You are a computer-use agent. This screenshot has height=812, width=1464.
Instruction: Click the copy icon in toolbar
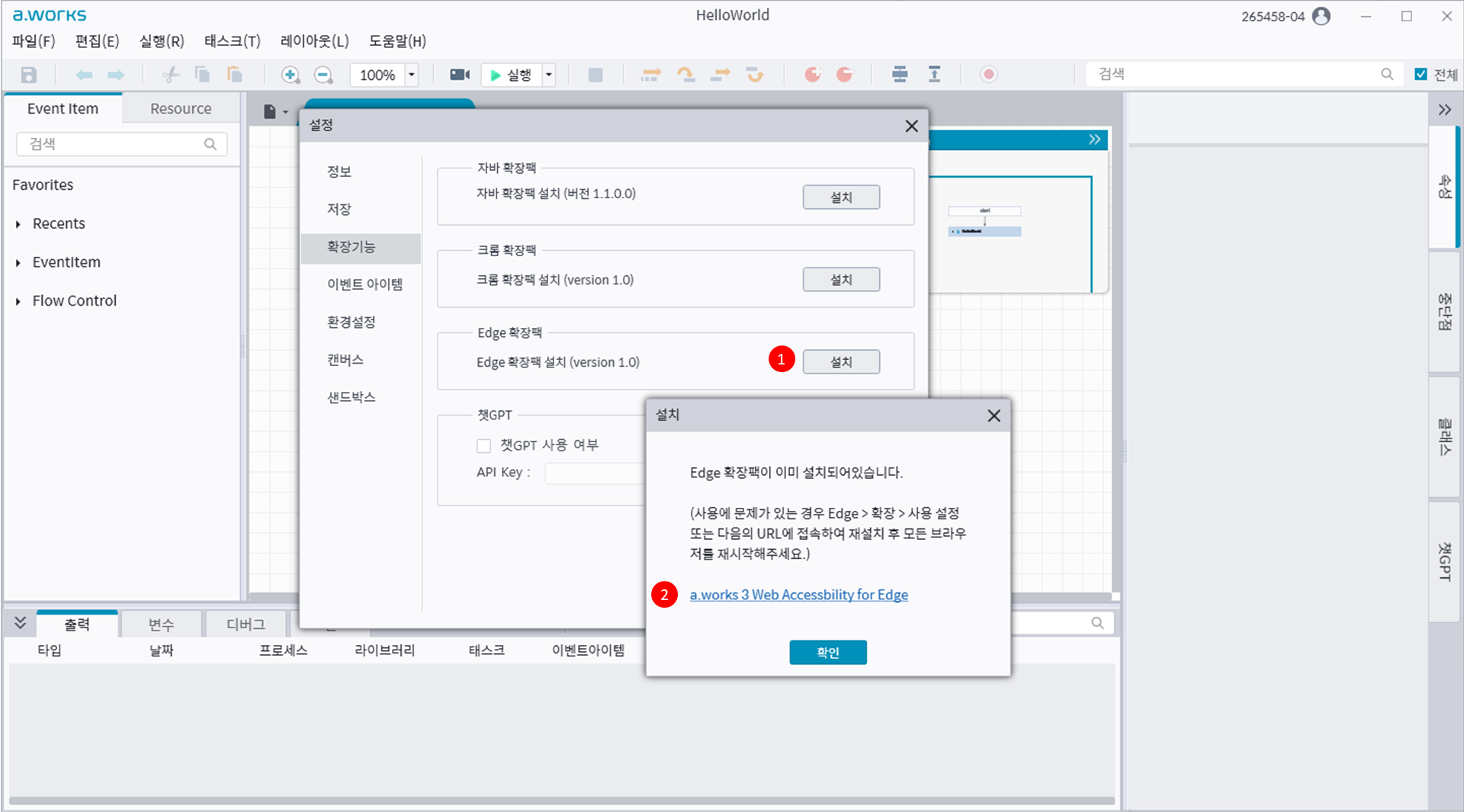point(203,75)
